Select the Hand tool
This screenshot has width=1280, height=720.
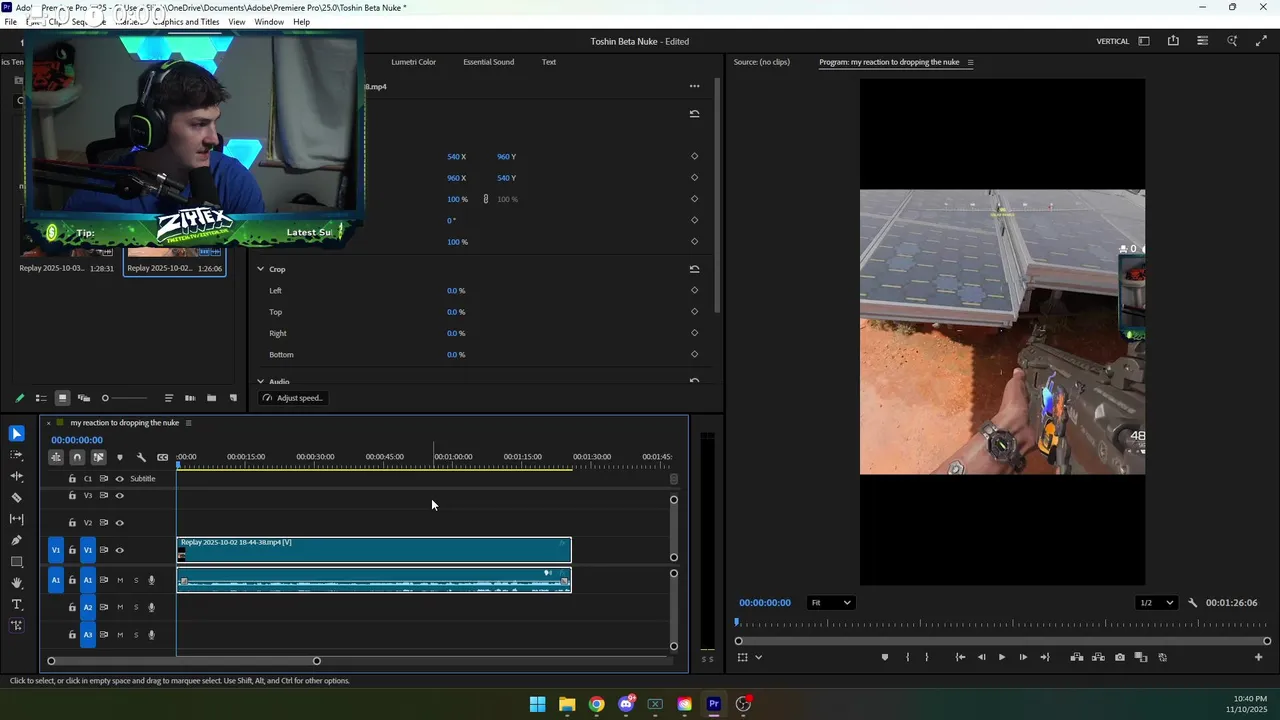[x=17, y=583]
